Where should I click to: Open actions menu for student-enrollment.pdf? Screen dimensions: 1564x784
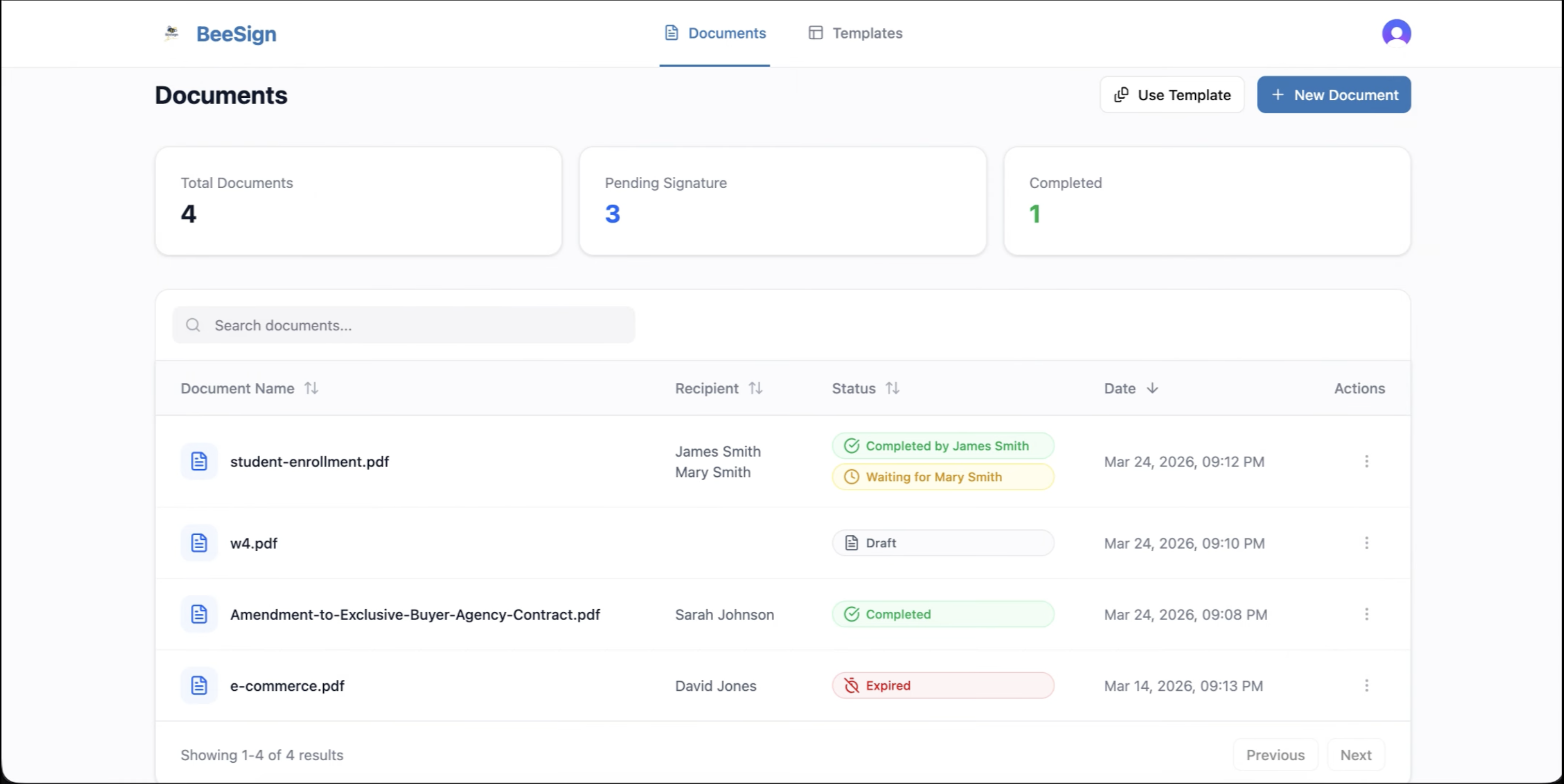(1366, 461)
